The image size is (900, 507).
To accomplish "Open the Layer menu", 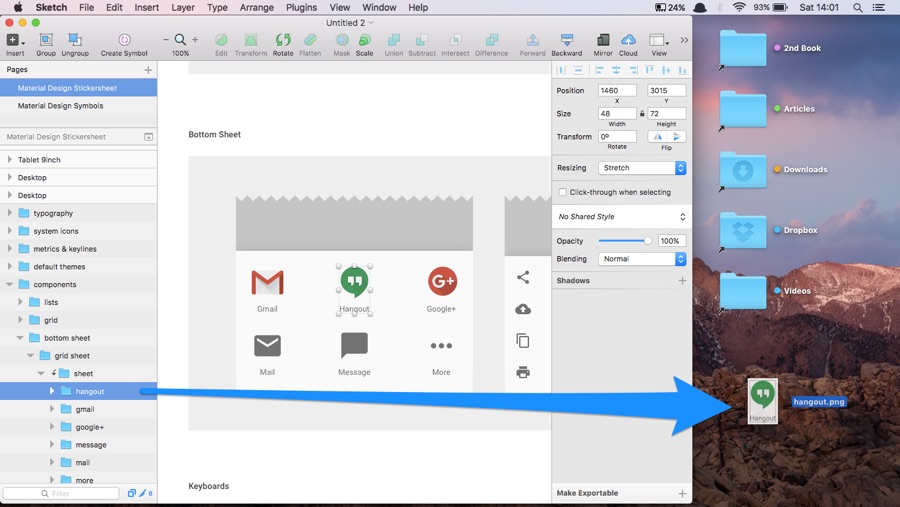I will [183, 7].
